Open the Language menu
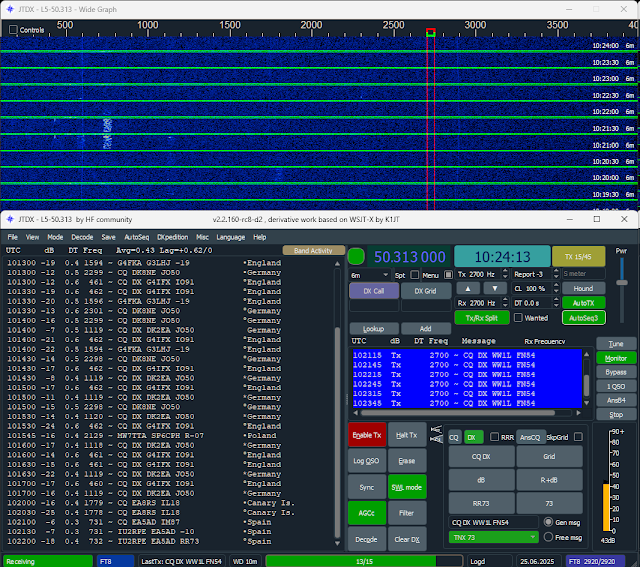This screenshot has width=640, height=567. point(231,237)
